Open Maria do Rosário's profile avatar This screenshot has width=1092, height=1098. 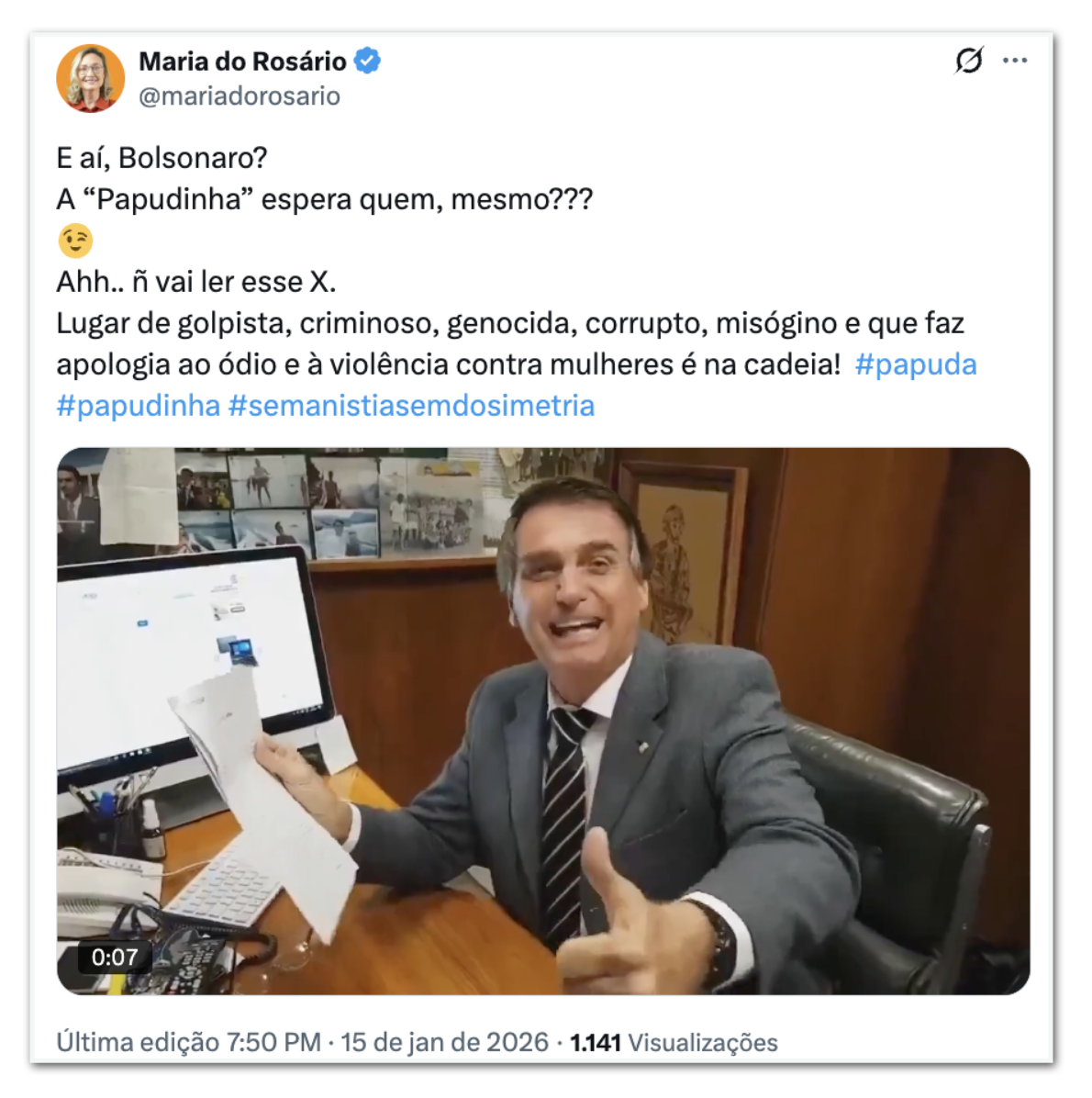(x=90, y=78)
